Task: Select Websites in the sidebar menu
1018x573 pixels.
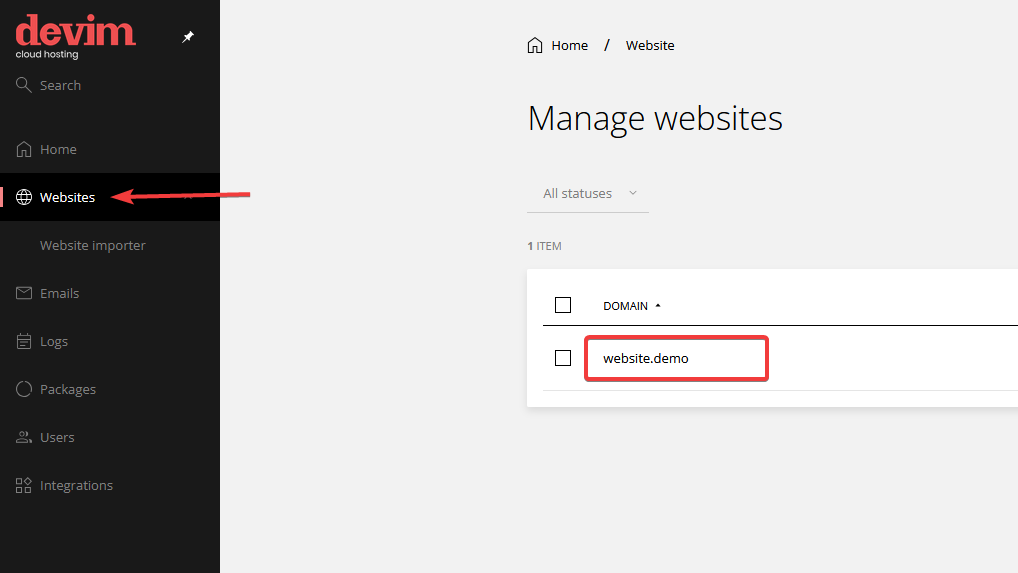Action: [x=67, y=197]
